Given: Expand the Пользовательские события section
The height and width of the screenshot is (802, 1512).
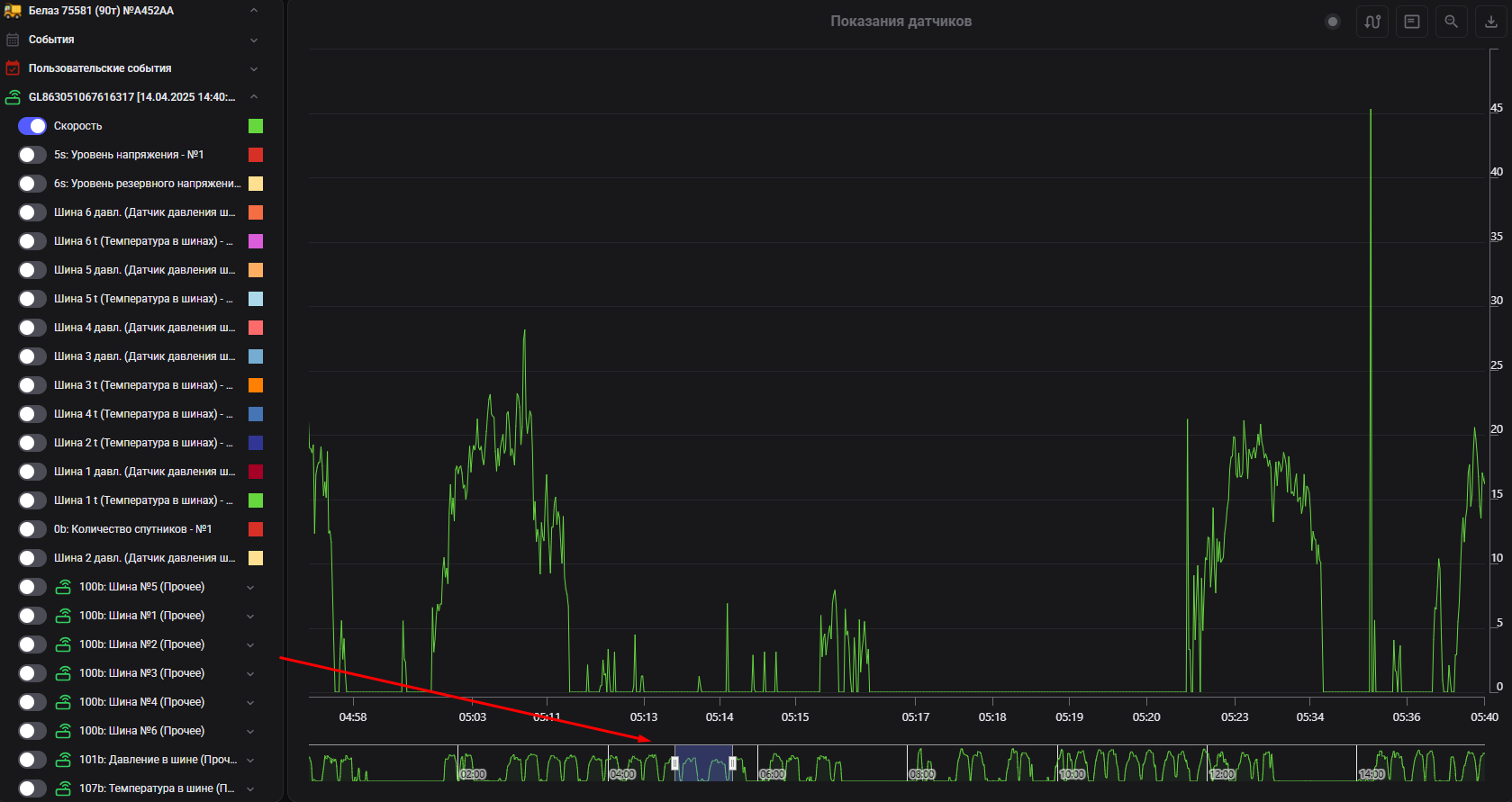Looking at the screenshot, I should [x=253, y=68].
